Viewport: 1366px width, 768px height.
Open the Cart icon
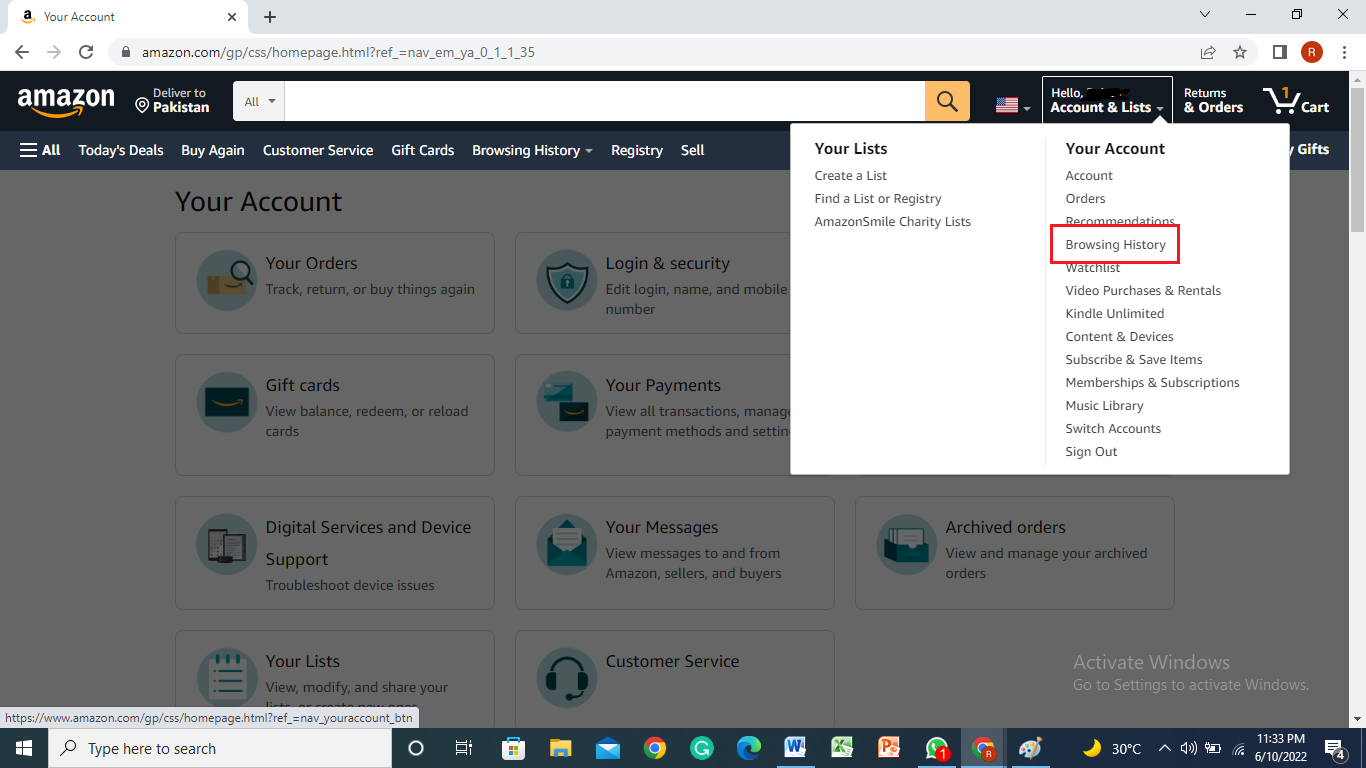click(1296, 101)
